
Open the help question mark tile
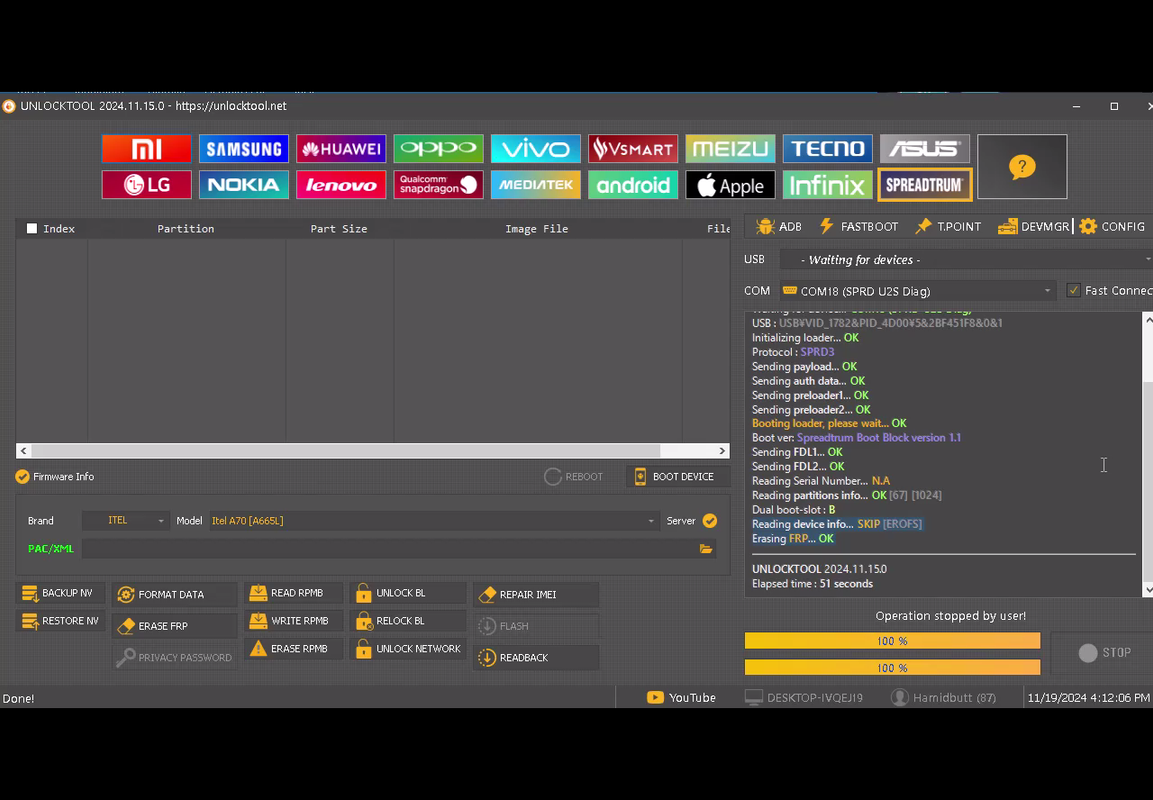pyautogui.click(x=1022, y=167)
